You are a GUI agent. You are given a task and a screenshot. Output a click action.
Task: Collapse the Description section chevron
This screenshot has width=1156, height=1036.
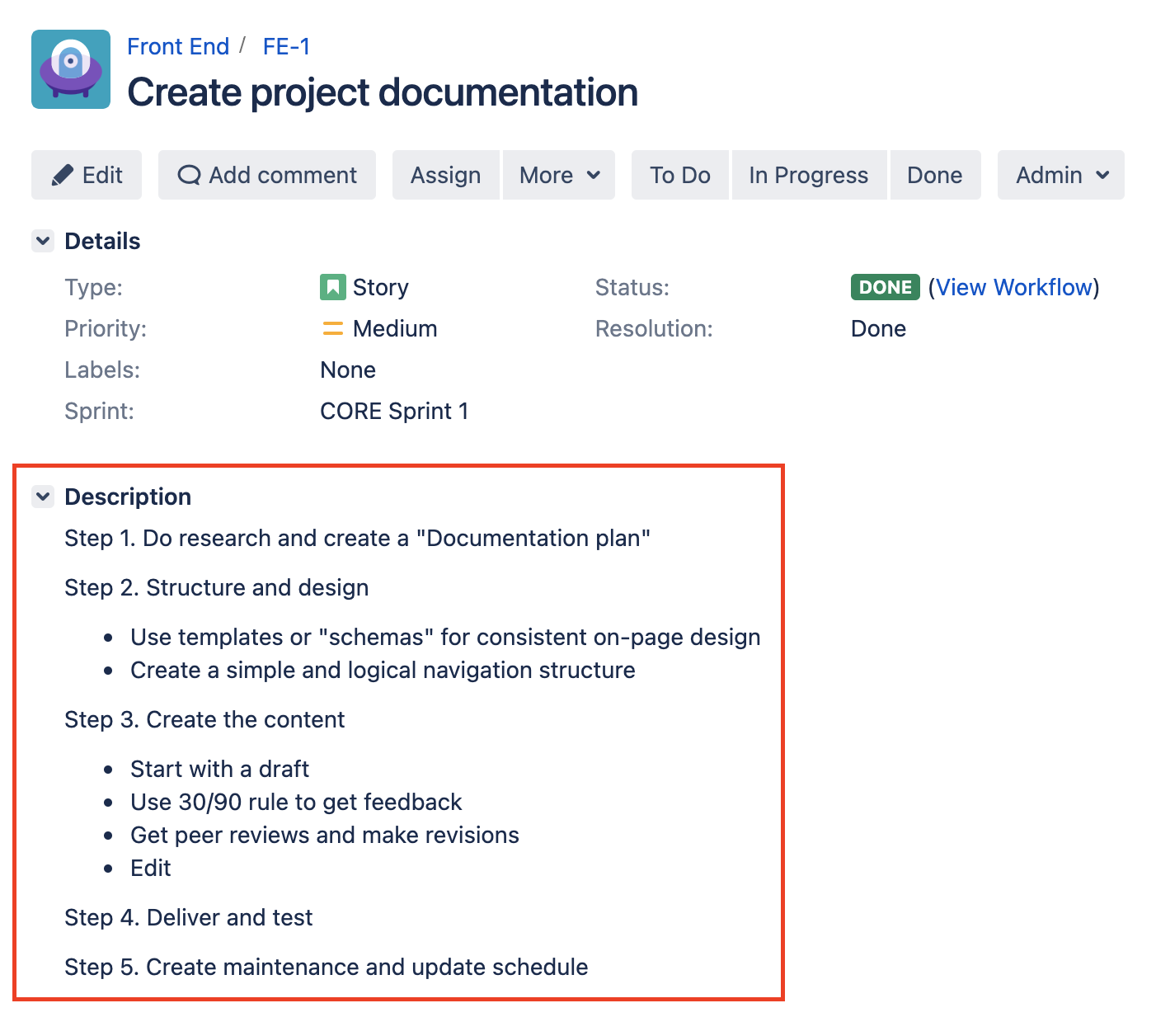tap(43, 497)
